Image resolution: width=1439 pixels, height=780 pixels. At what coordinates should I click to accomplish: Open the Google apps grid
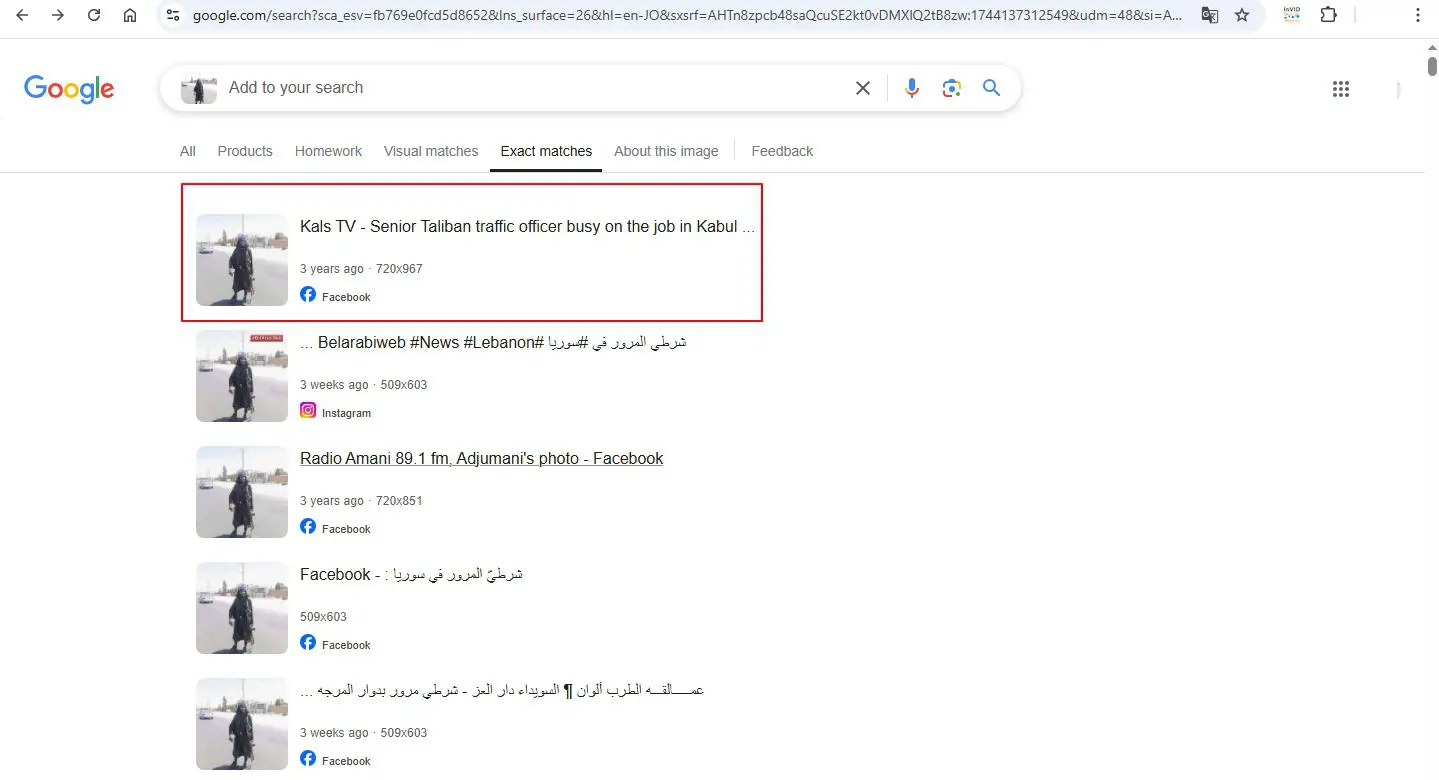coord(1341,89)
